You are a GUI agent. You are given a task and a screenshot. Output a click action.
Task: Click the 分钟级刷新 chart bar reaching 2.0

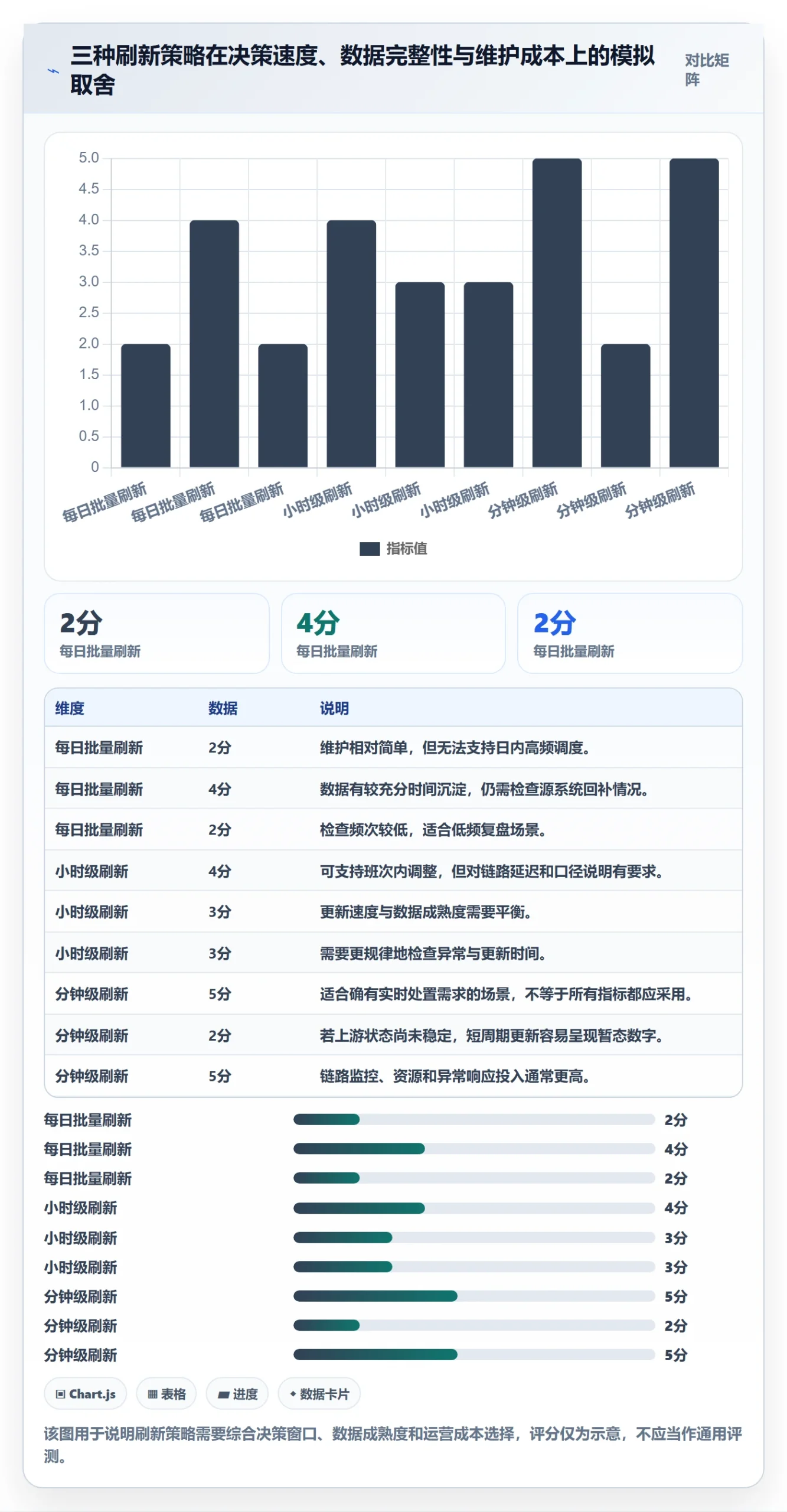point(626,406)
